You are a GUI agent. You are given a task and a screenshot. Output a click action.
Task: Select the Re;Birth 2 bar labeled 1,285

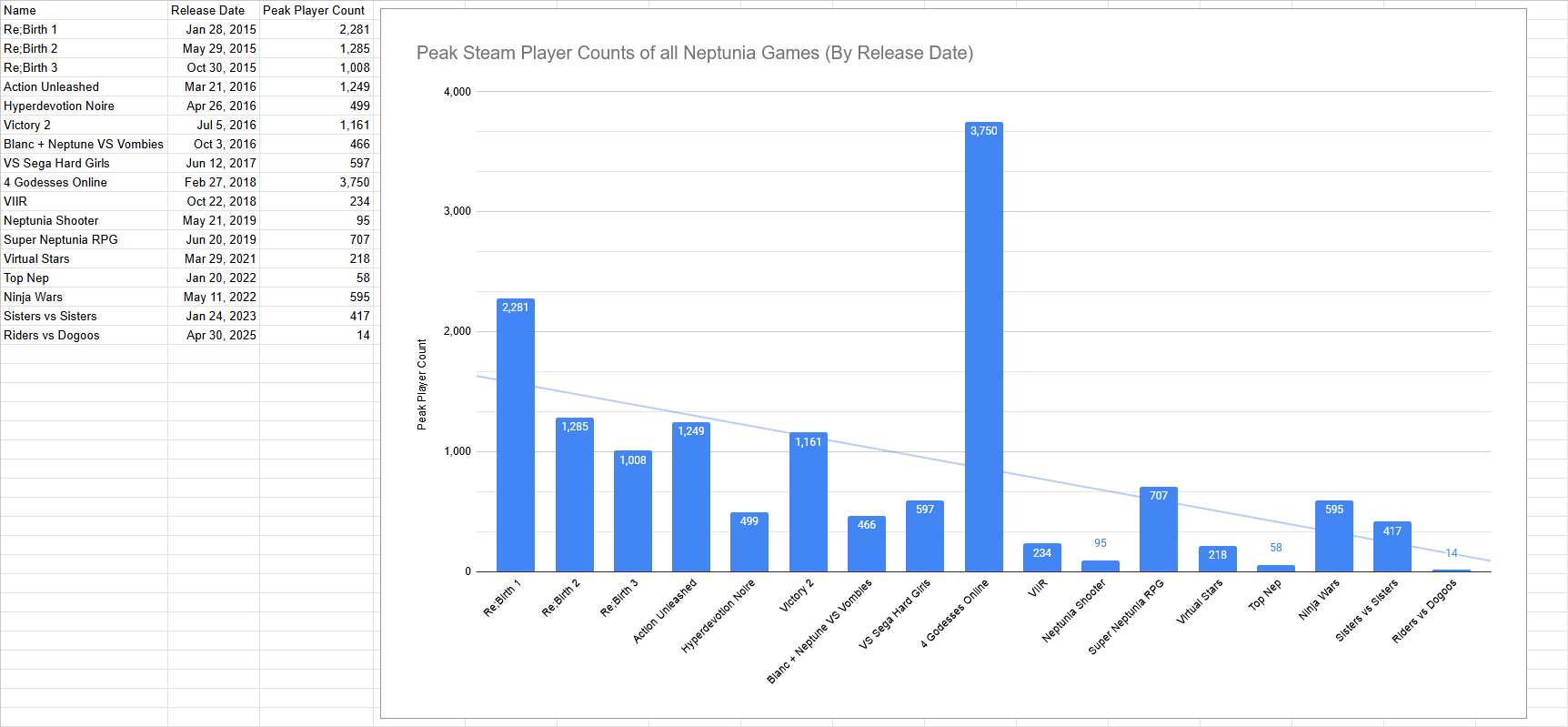pos(575,494)
